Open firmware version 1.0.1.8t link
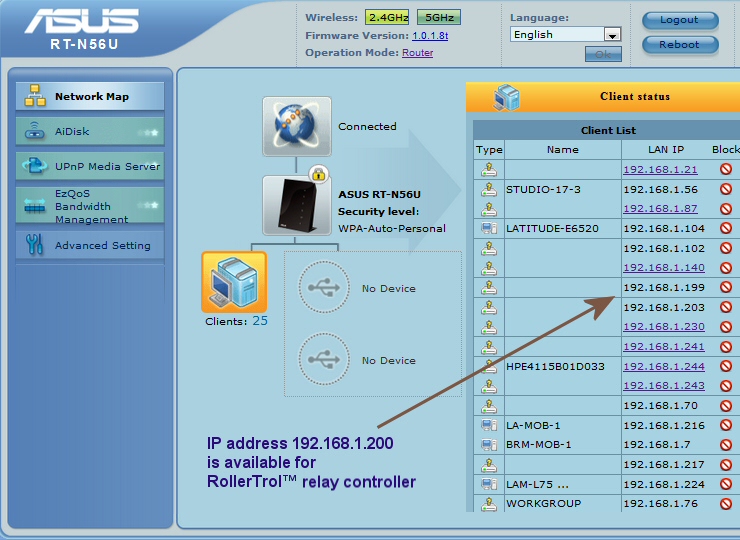This screenshot has height=540, width=740. [430, 35]
